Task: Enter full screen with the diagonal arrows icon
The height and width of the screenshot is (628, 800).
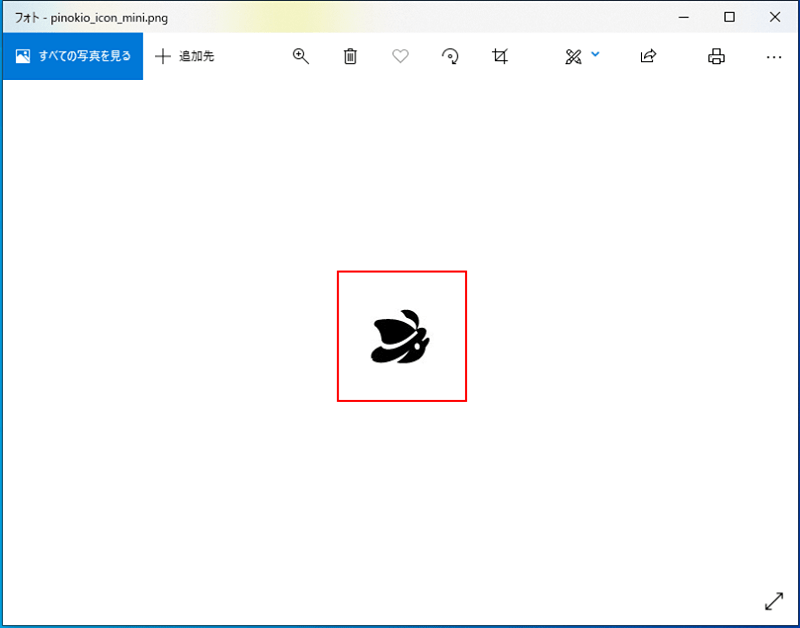Action: point(774,601)
